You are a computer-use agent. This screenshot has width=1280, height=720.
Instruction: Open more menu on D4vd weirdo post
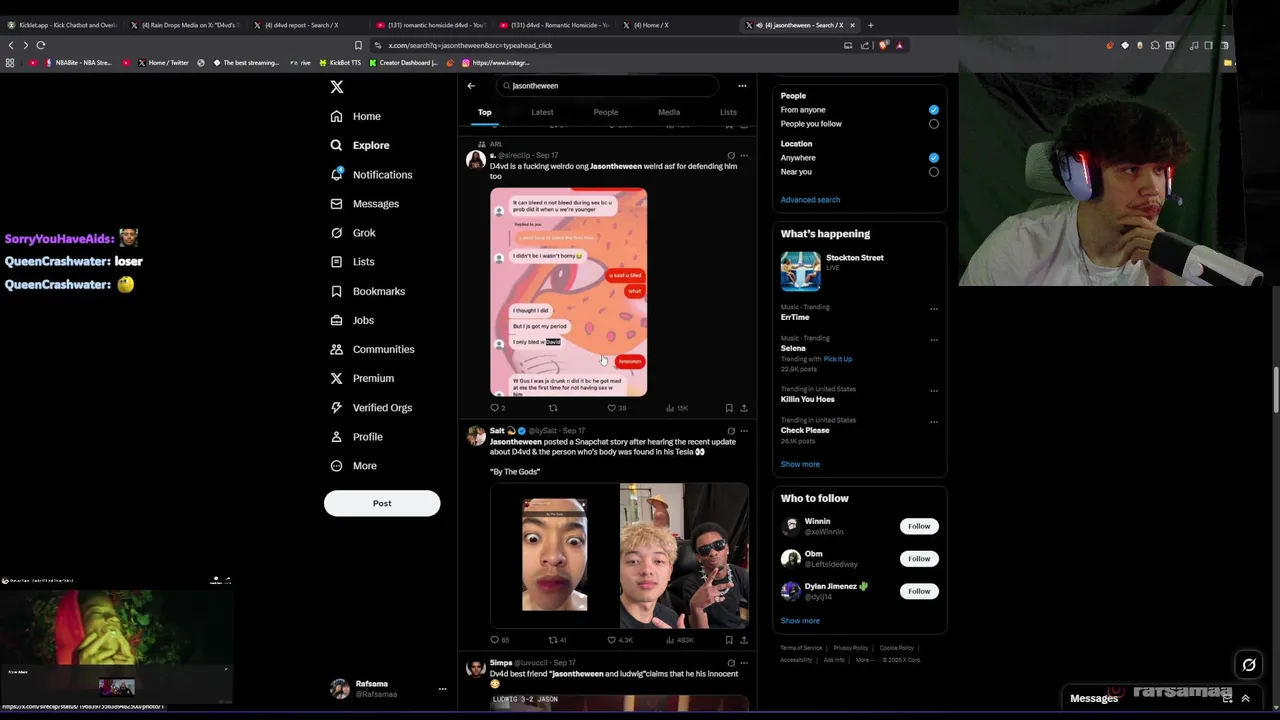[743, 156]
